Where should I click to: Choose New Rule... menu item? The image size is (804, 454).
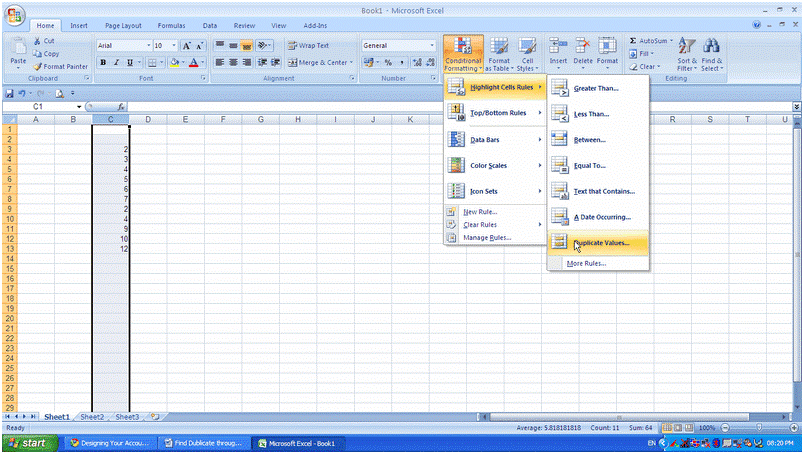click(x=495, y=212)
